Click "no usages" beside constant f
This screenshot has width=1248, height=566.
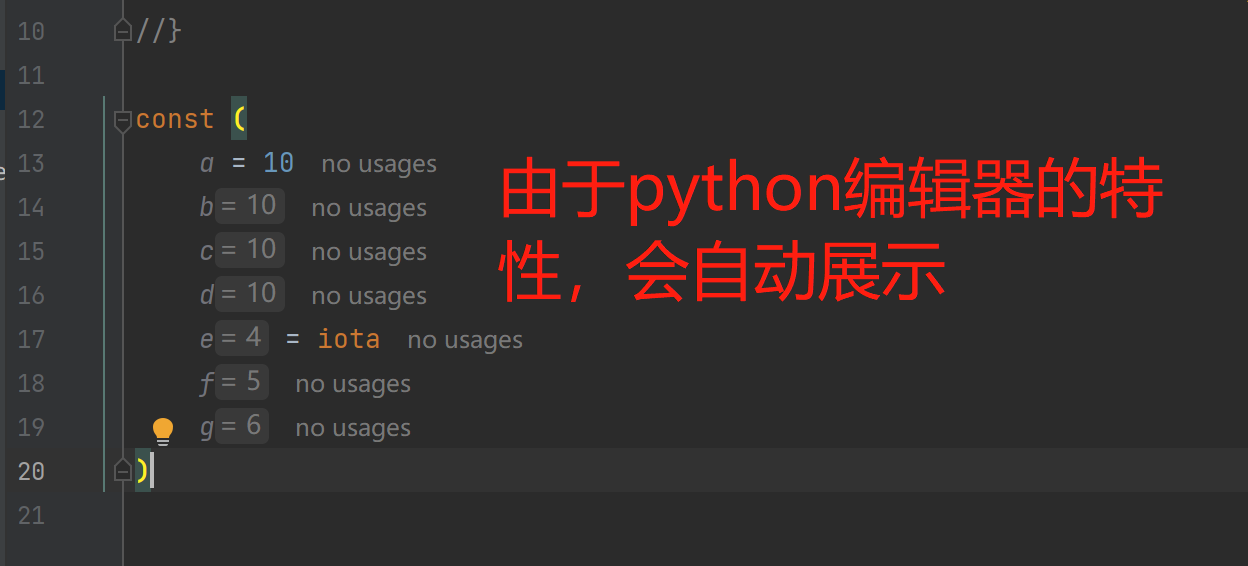pyautogui.click(x=353, y=384)
